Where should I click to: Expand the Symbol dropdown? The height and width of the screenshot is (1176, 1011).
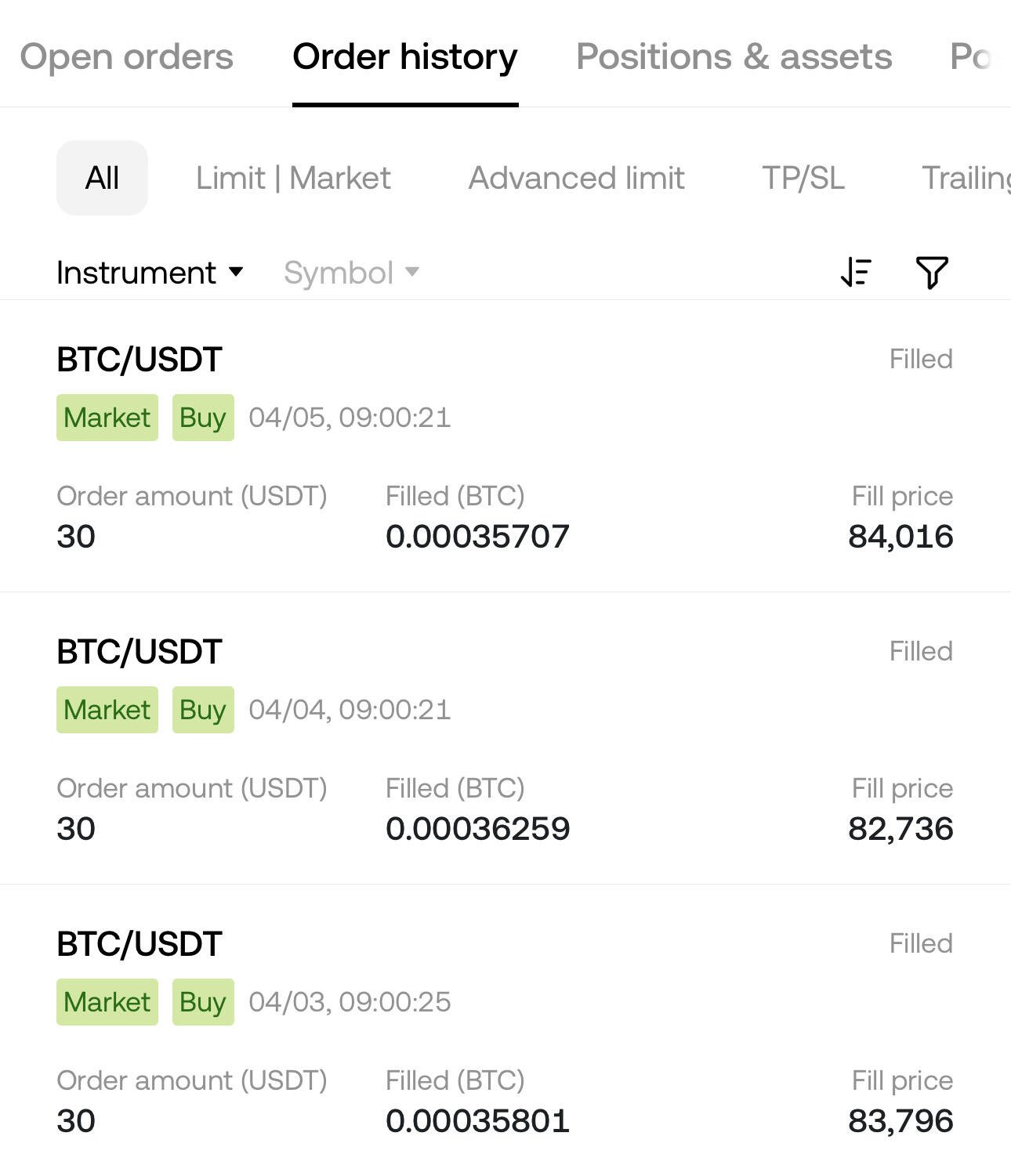point(351,273)
